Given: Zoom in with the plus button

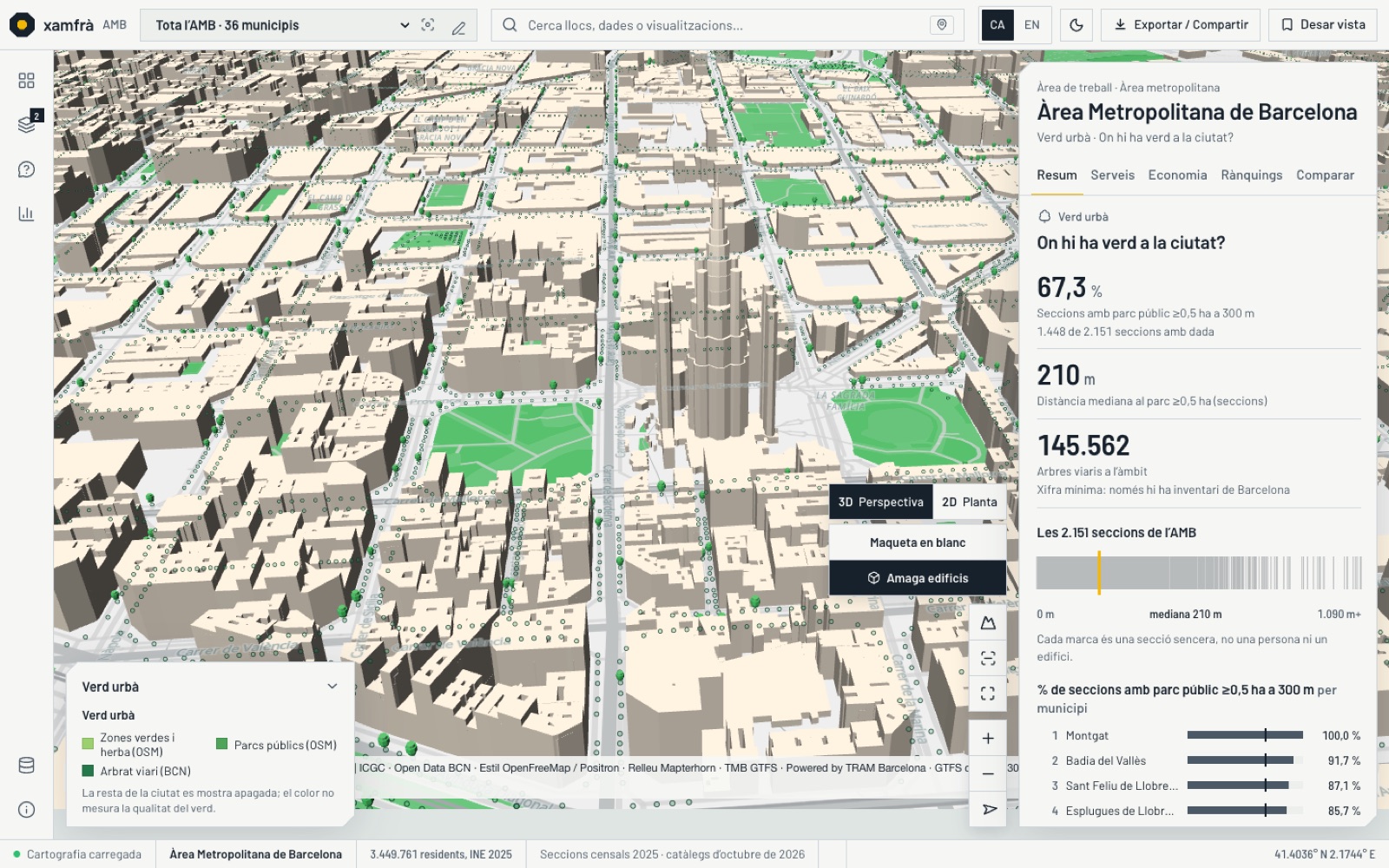Looking at the screenshot, I should pos(988,739).
